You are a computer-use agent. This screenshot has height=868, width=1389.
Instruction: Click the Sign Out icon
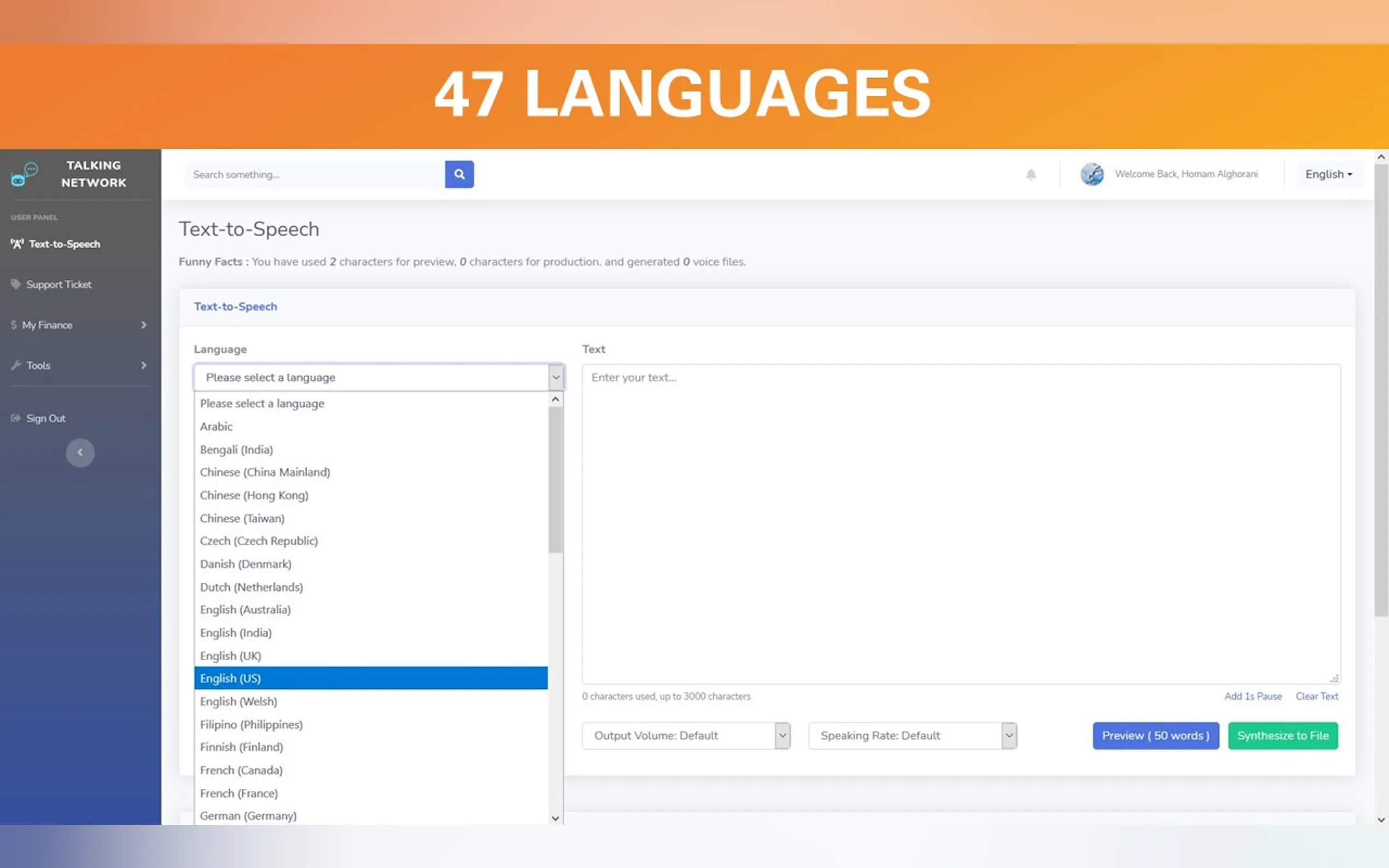click(x=15, y=418)
